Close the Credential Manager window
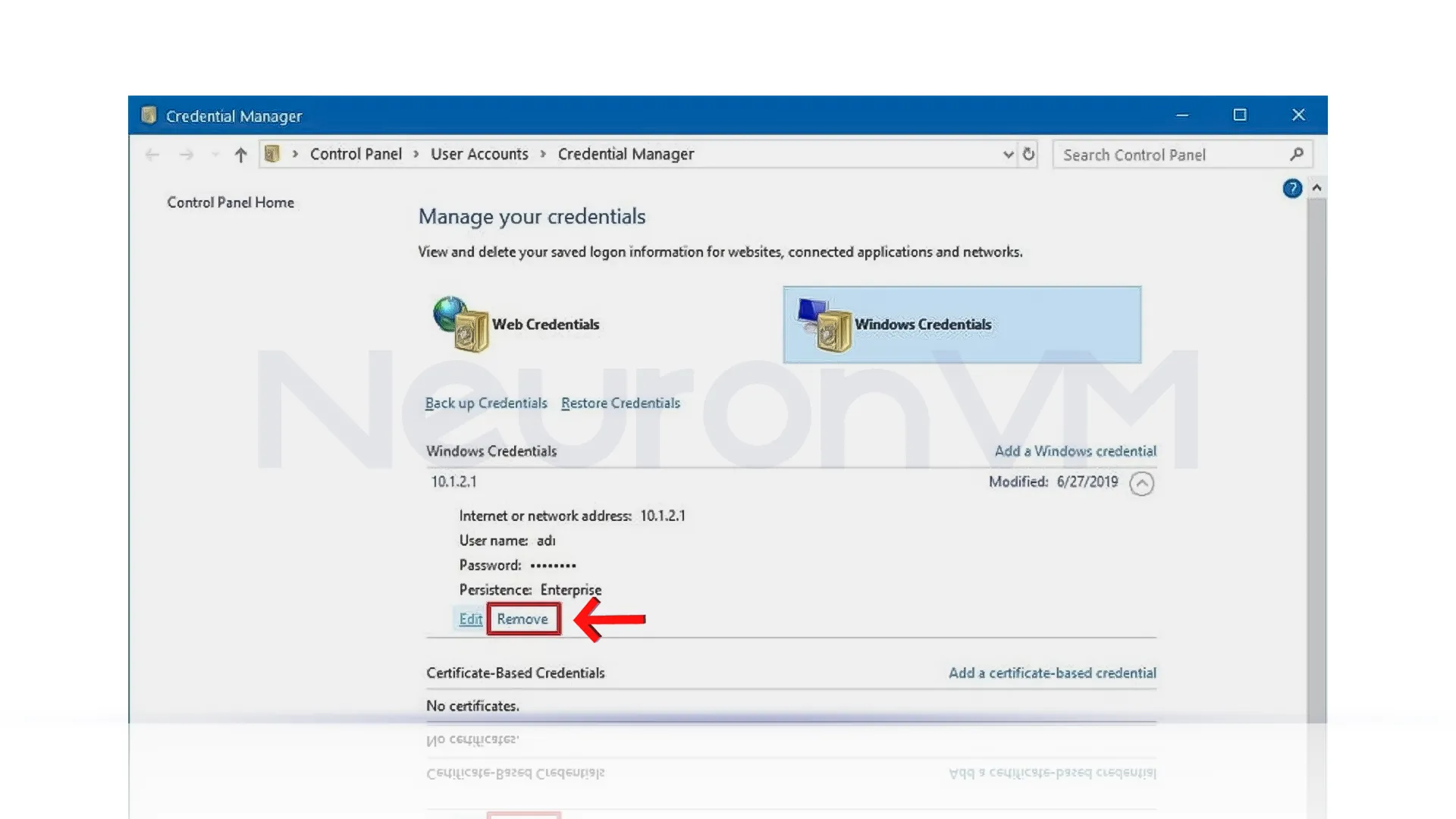Image resolution: width=1456 pixels, height=819 pixels. coord(1298,115)
